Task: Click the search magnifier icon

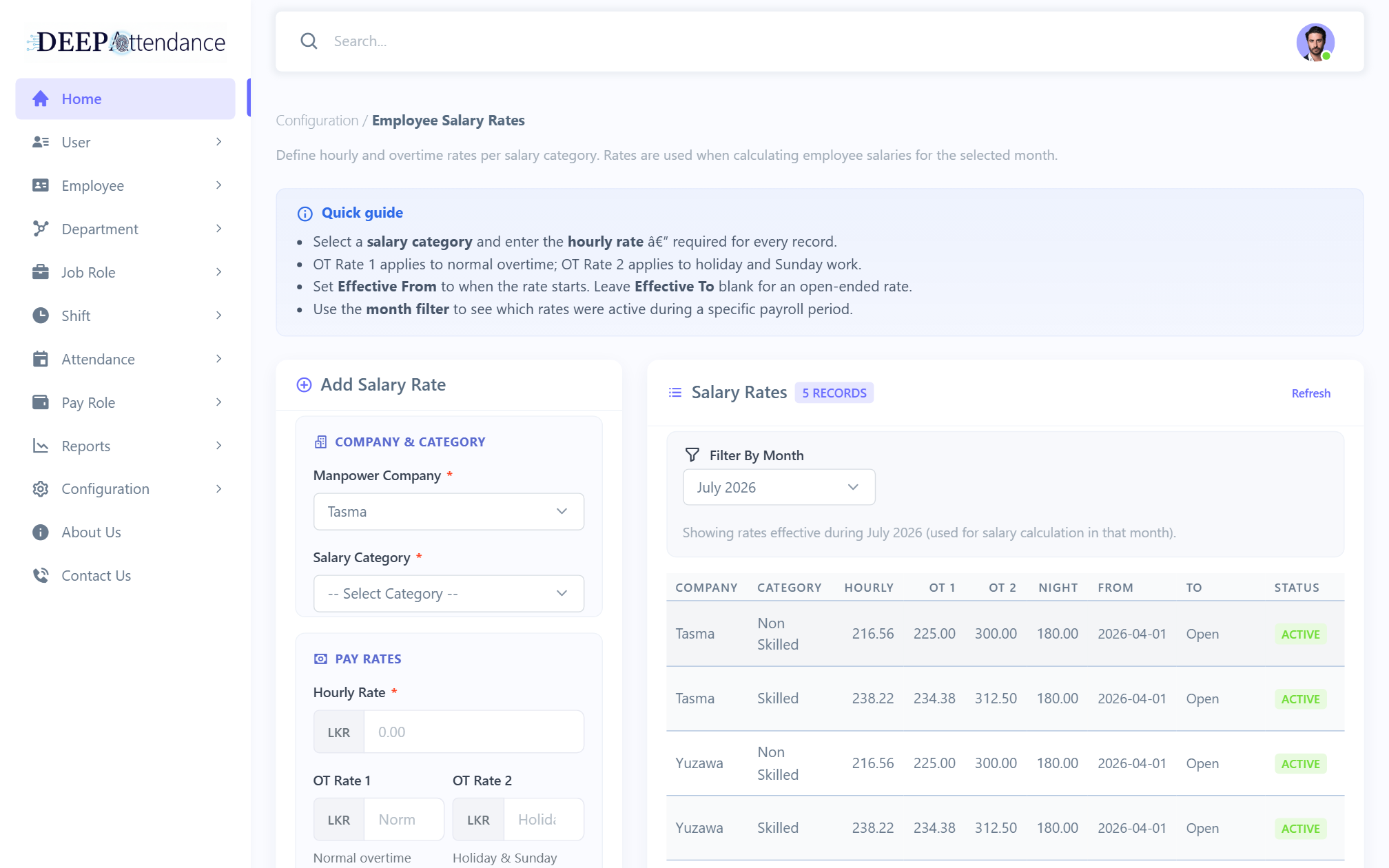Action: pos(309,41)
